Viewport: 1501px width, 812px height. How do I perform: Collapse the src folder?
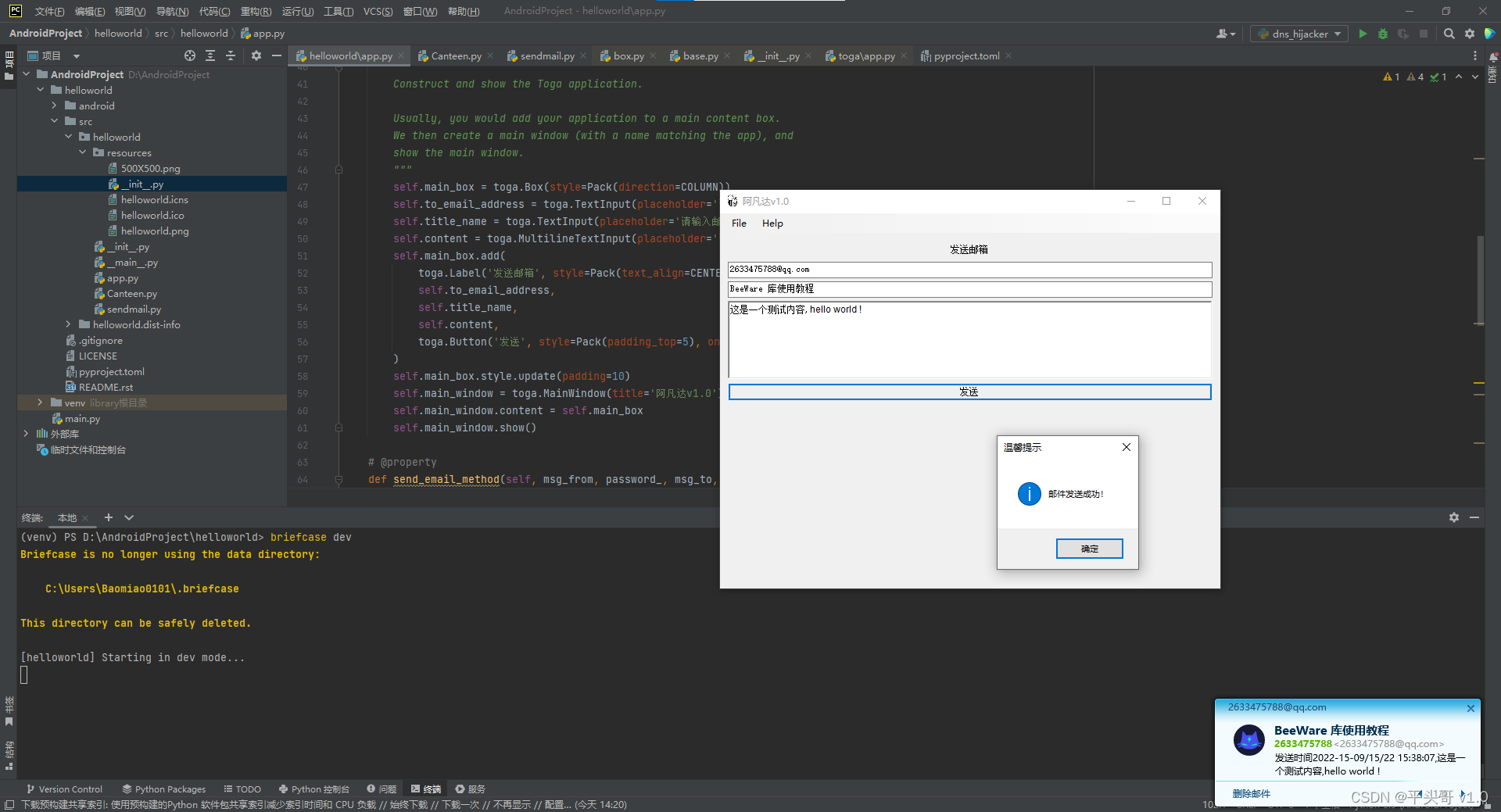[x=54, y=121]
